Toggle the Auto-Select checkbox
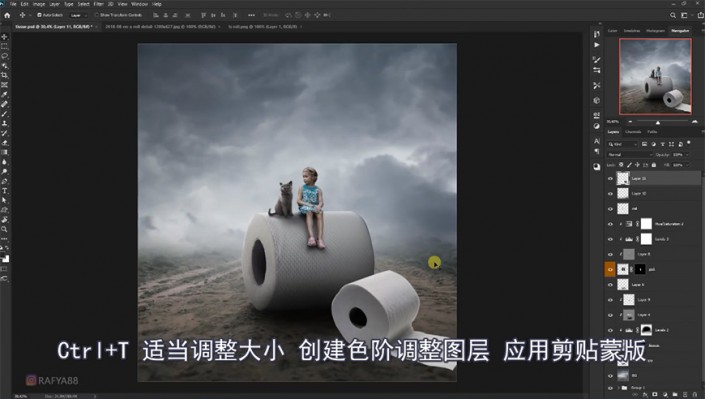 39,15
